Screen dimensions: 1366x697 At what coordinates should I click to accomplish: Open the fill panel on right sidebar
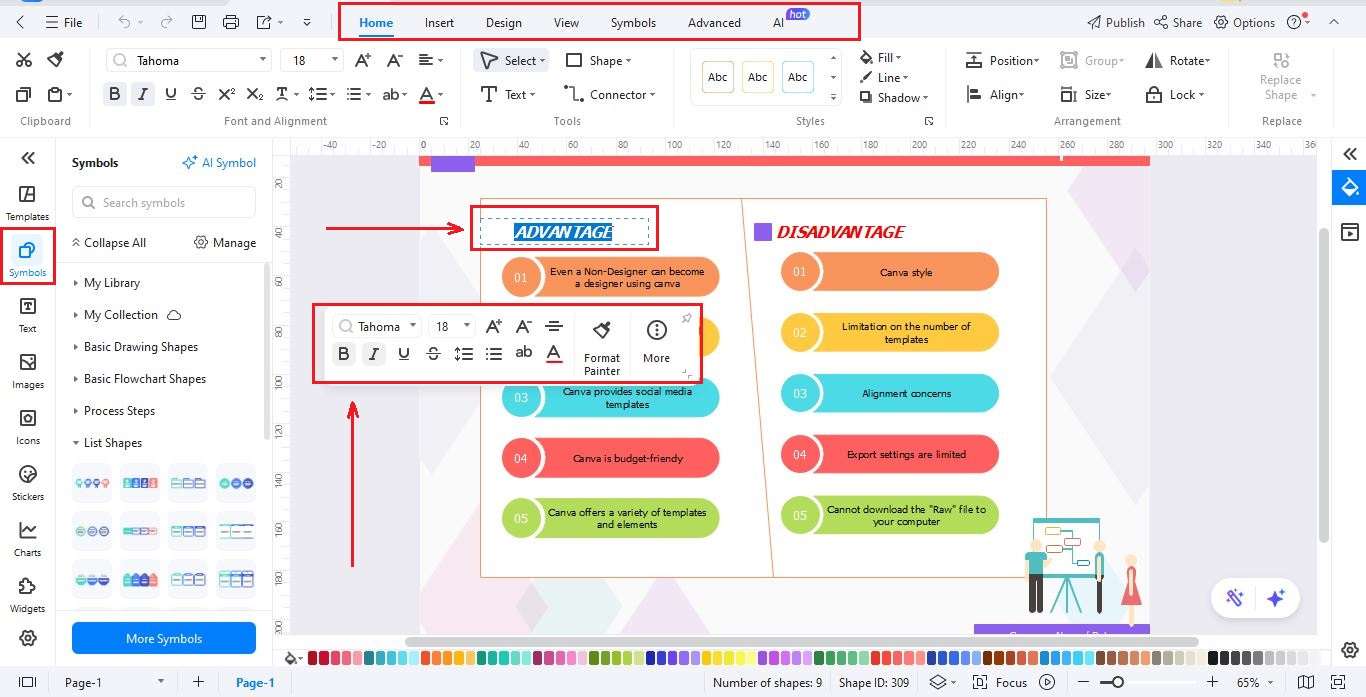click(1350, 187)
